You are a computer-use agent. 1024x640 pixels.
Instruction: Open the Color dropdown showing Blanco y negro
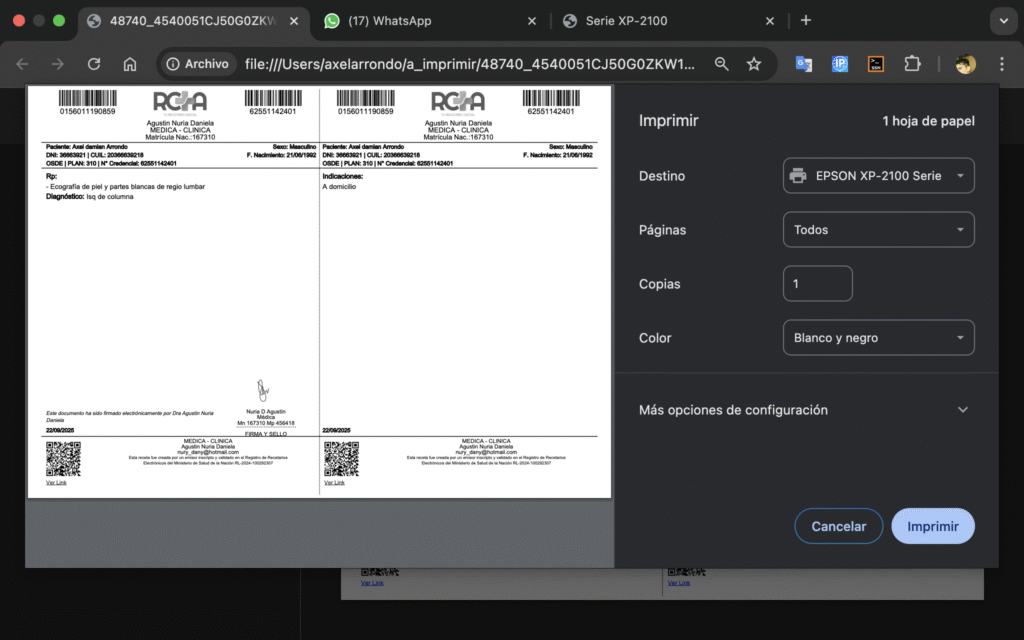[x=878, y=338]
